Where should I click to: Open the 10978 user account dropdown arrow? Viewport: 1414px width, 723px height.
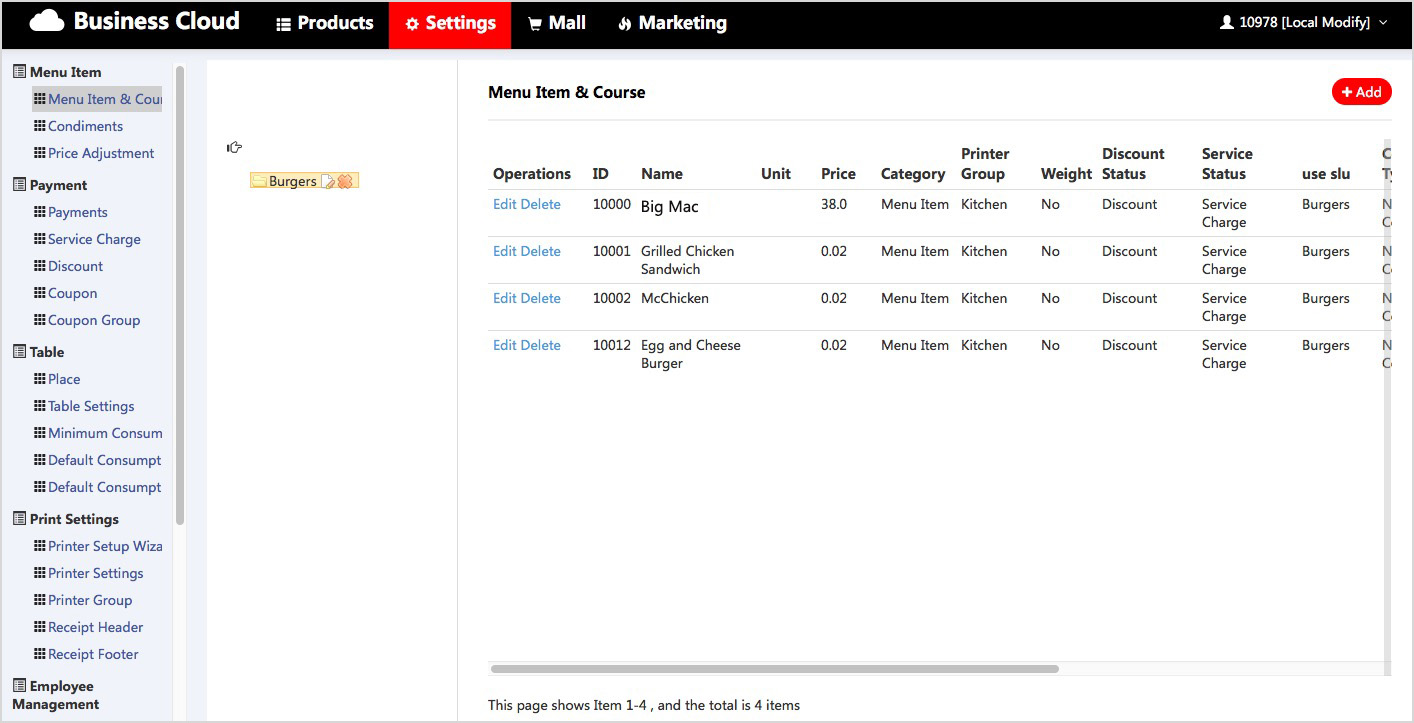[x=1383, y=22]
